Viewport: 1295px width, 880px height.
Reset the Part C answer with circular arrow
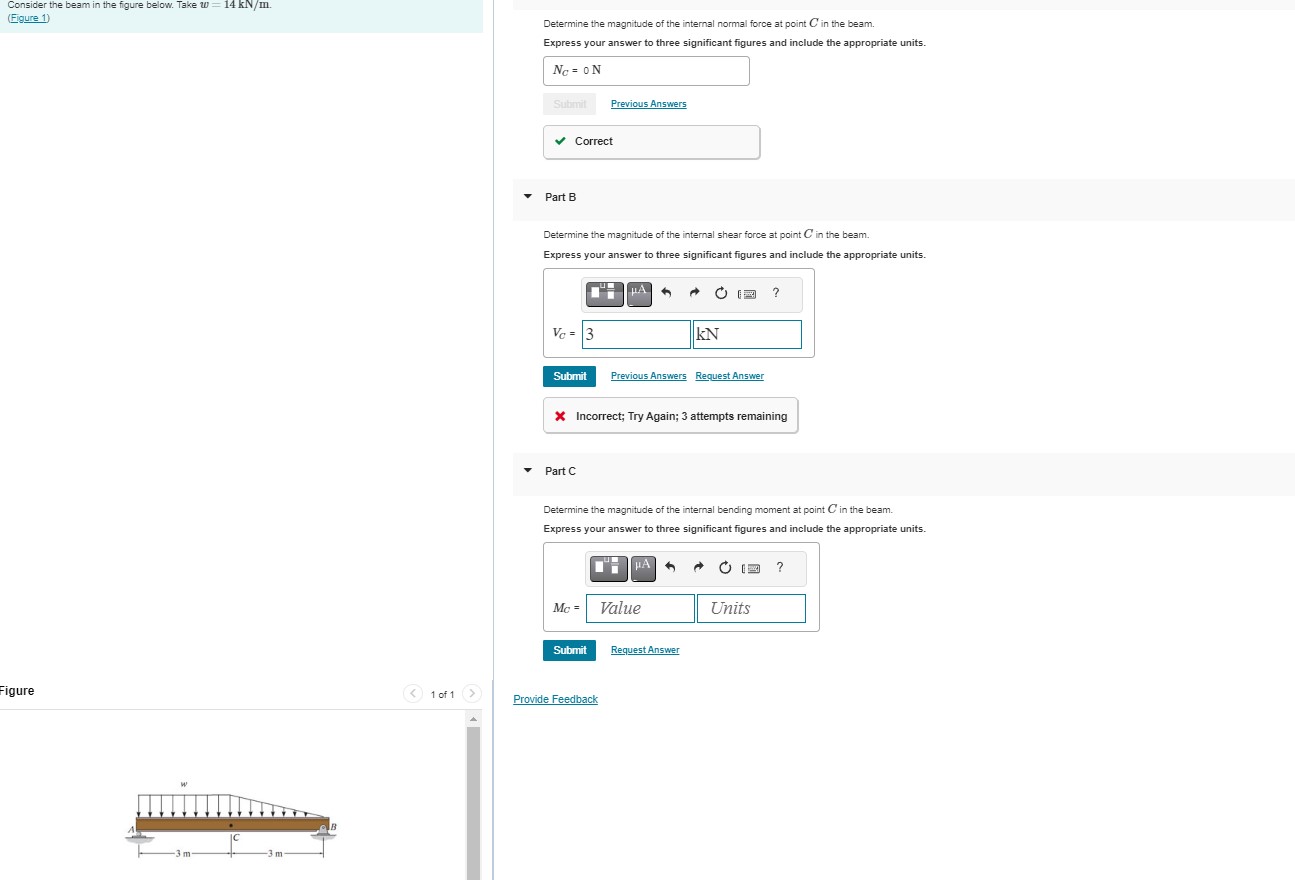[x=726, y=568]
